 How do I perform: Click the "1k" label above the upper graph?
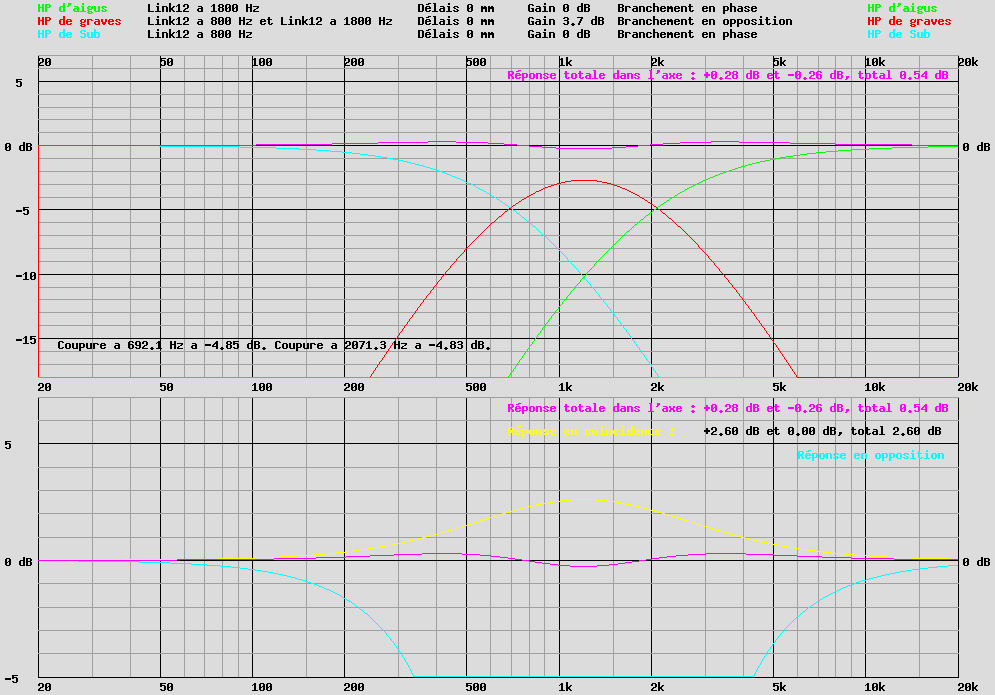(565, 62)
